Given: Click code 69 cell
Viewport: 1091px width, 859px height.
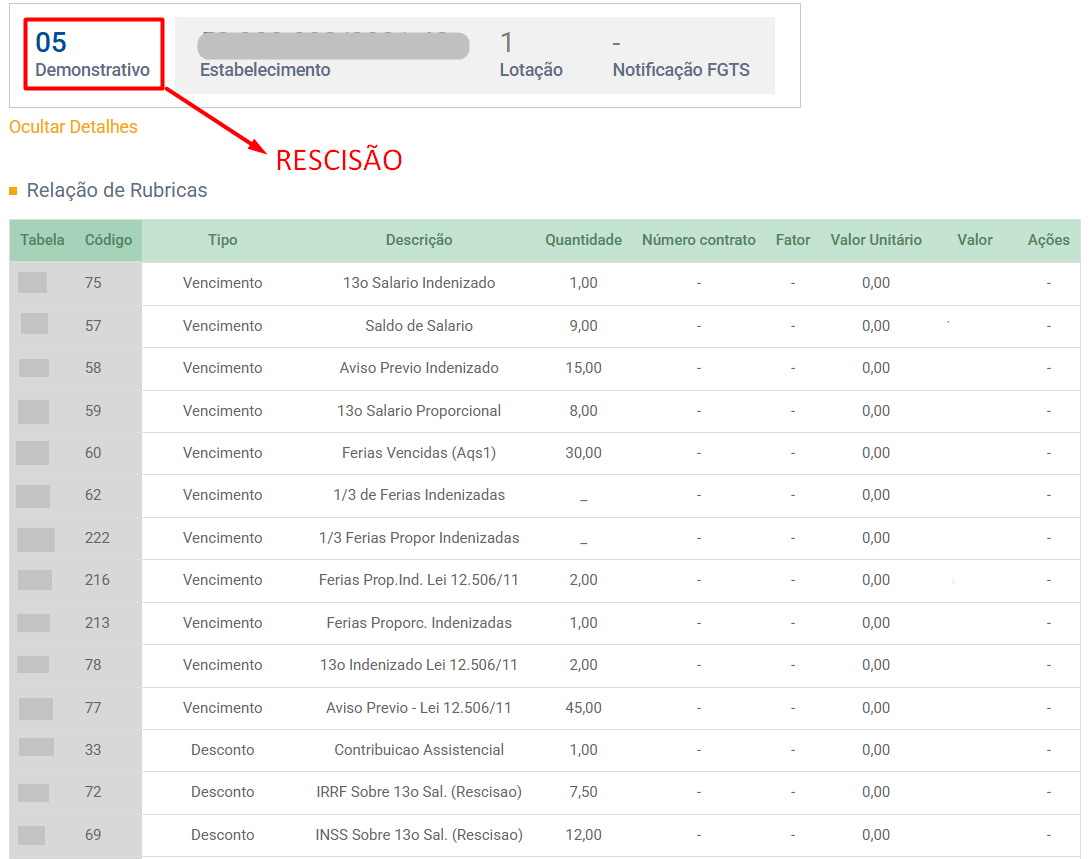Looking at the screenshot, I should [x=93, y=835].
